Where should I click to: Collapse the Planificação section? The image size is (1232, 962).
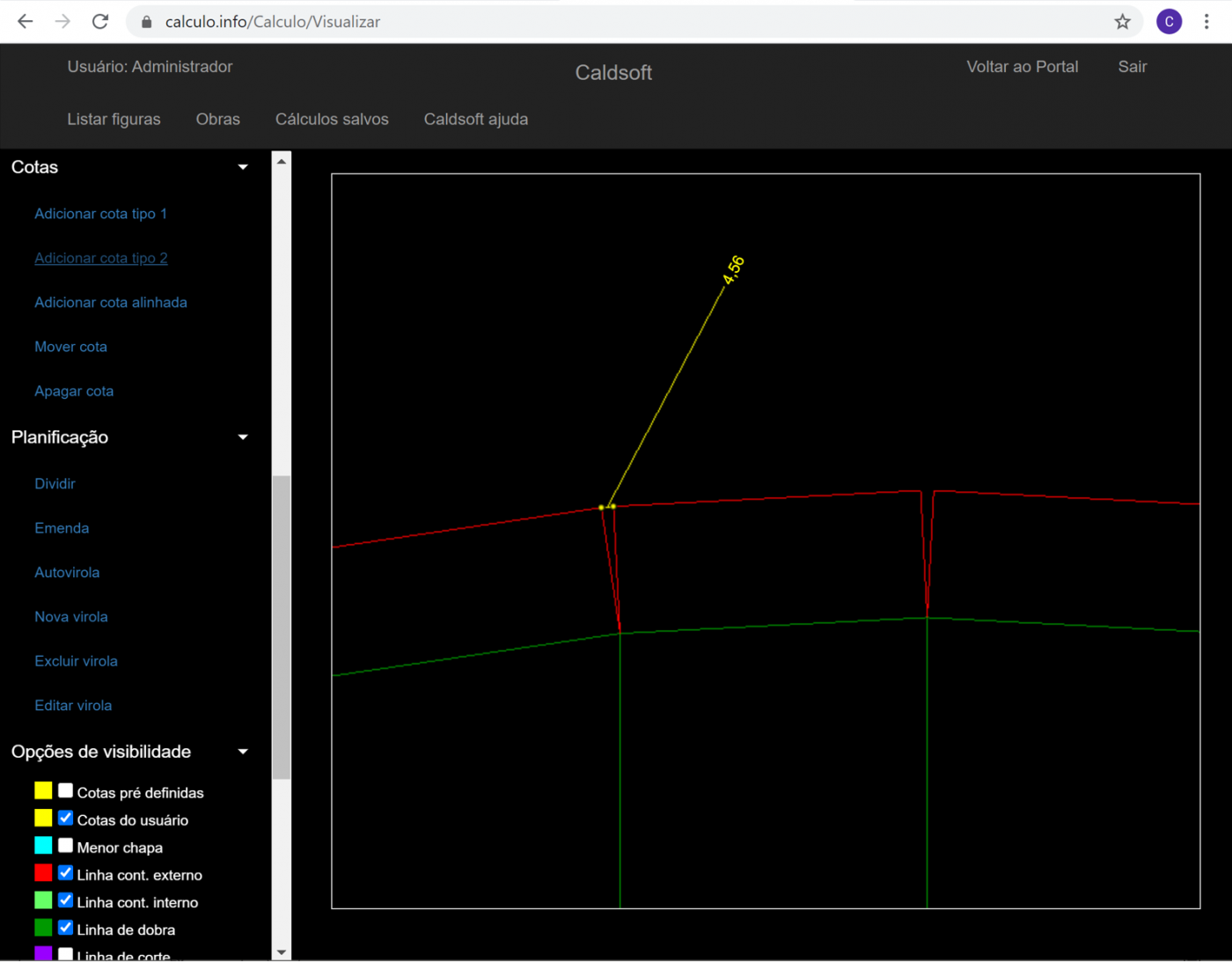[243, 437]
